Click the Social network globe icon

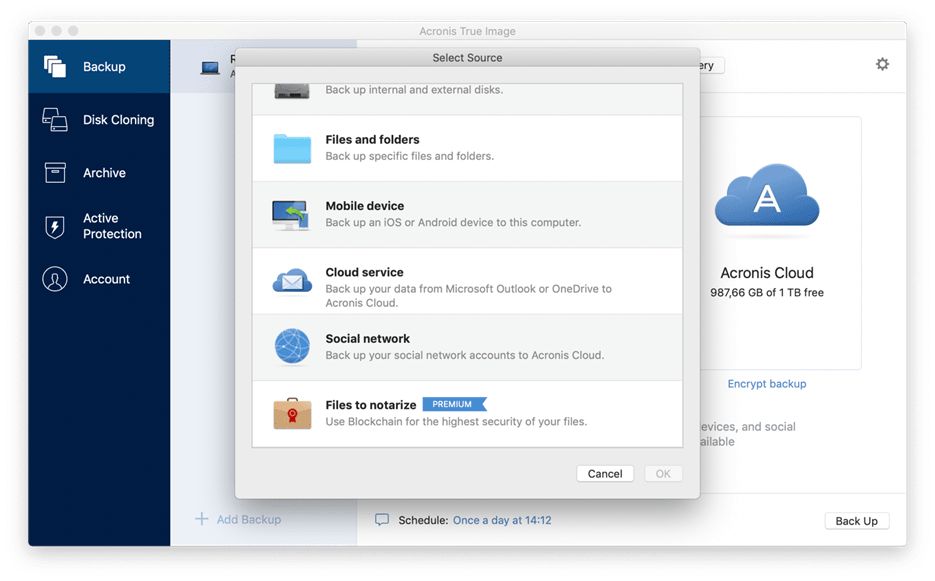292,346
